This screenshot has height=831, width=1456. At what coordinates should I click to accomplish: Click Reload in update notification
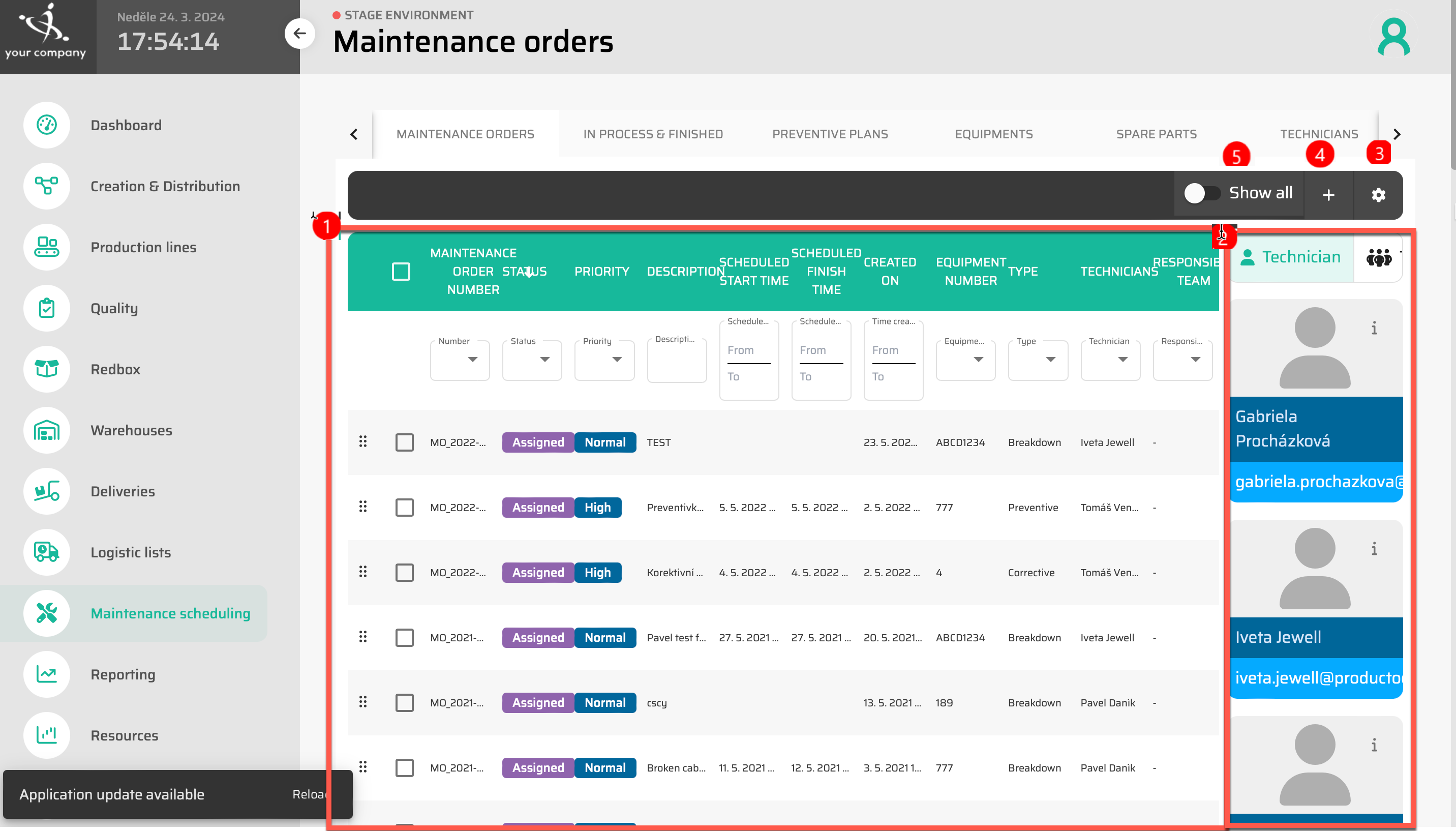(x=309, y=794)
